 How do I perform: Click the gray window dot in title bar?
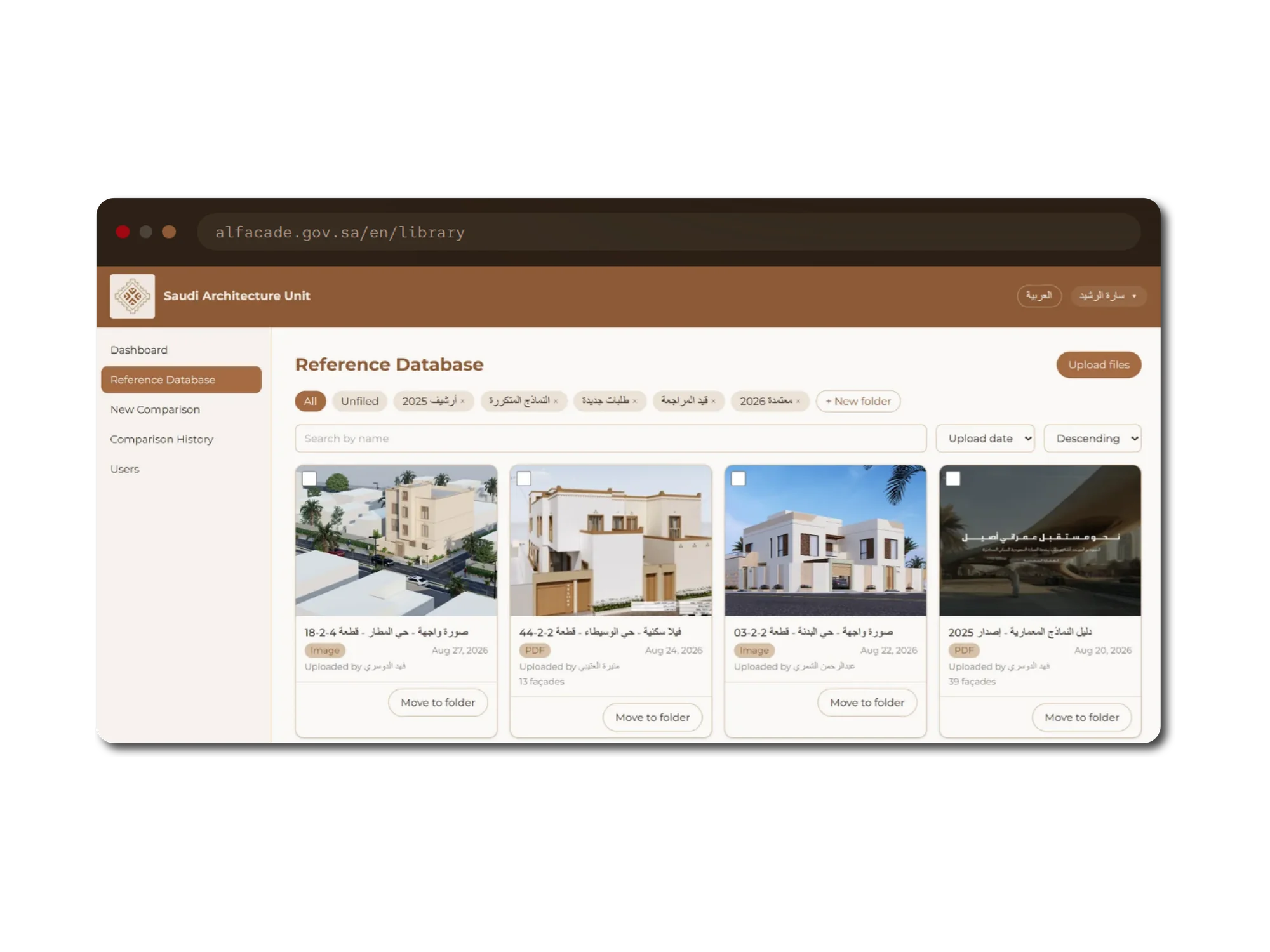click(146, 232)
